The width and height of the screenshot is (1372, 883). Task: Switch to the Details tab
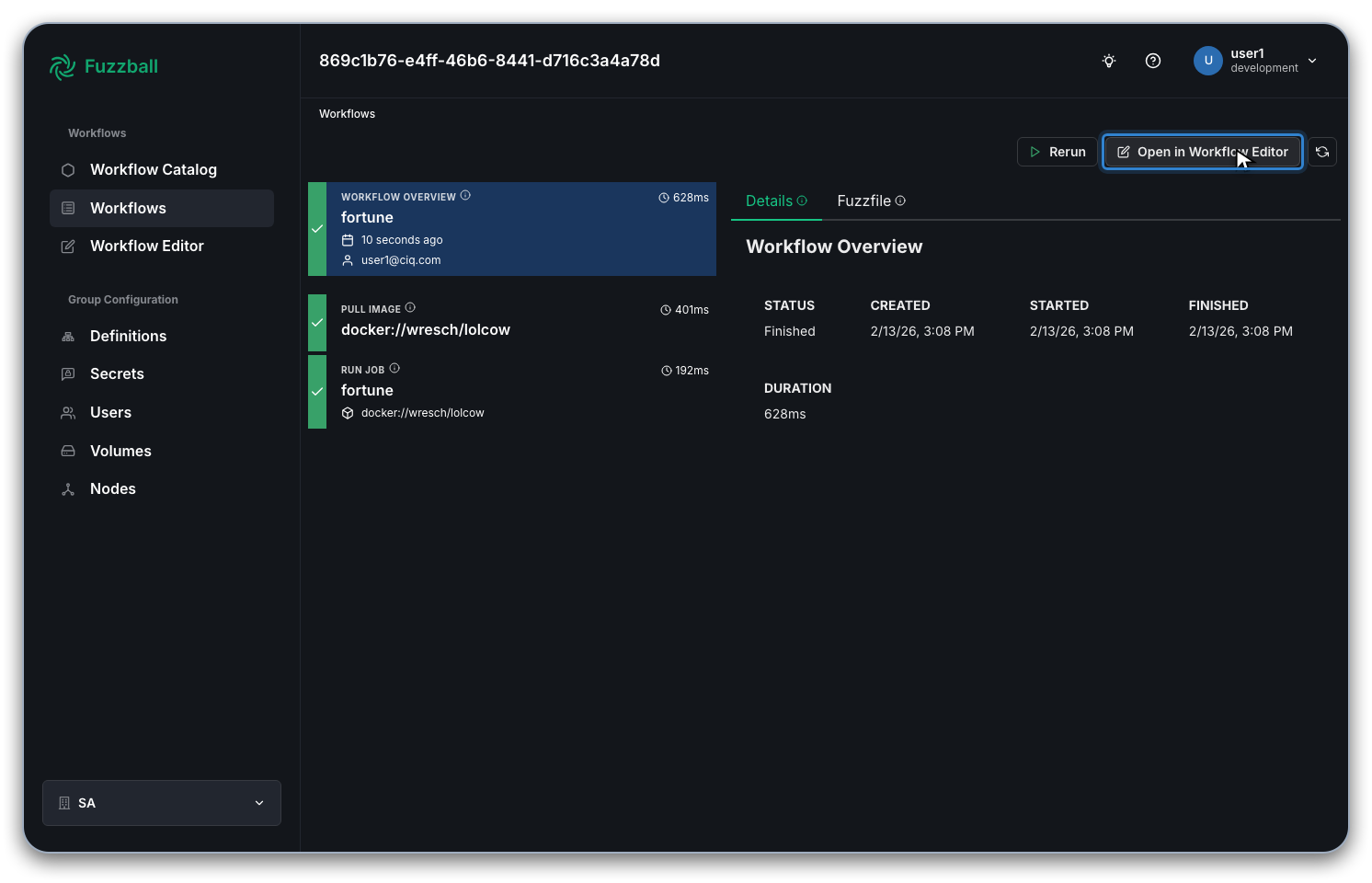769,201
